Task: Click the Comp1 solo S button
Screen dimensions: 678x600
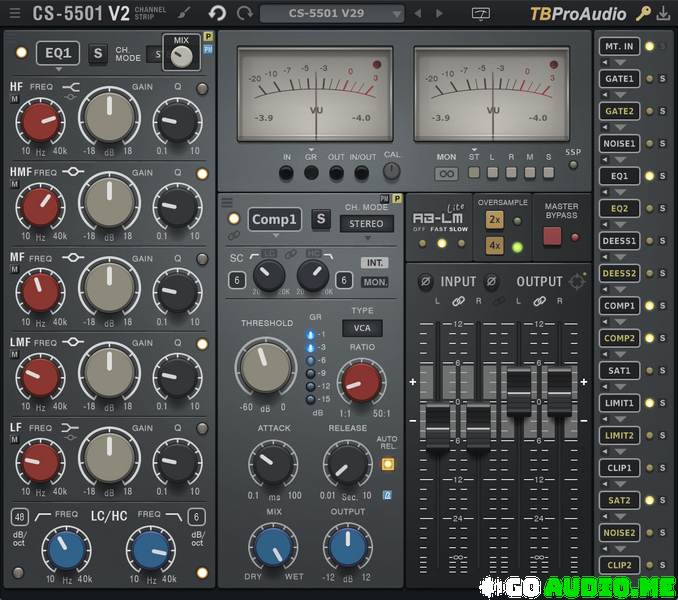Action: (x=321, y=219)
